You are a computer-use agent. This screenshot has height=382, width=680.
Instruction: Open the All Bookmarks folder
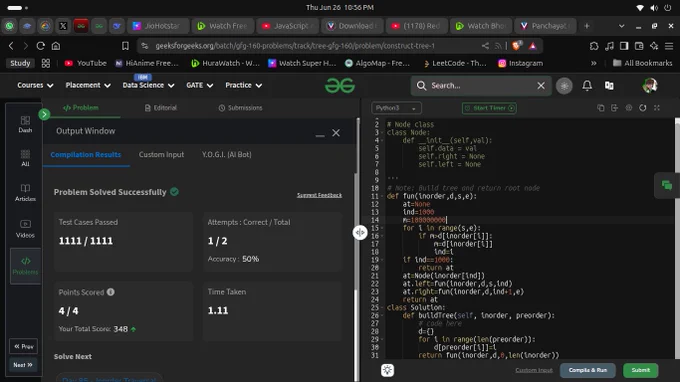tap(642, 63)
